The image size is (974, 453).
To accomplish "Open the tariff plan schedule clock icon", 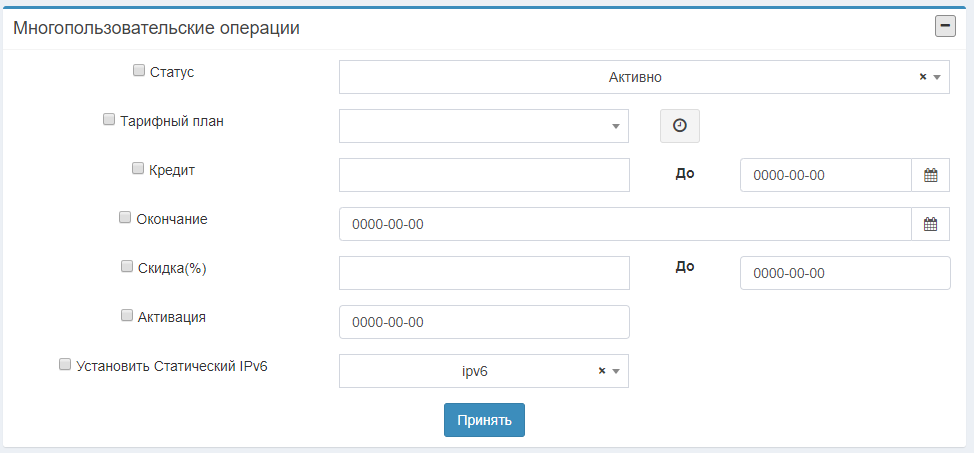I will (680, 126).
